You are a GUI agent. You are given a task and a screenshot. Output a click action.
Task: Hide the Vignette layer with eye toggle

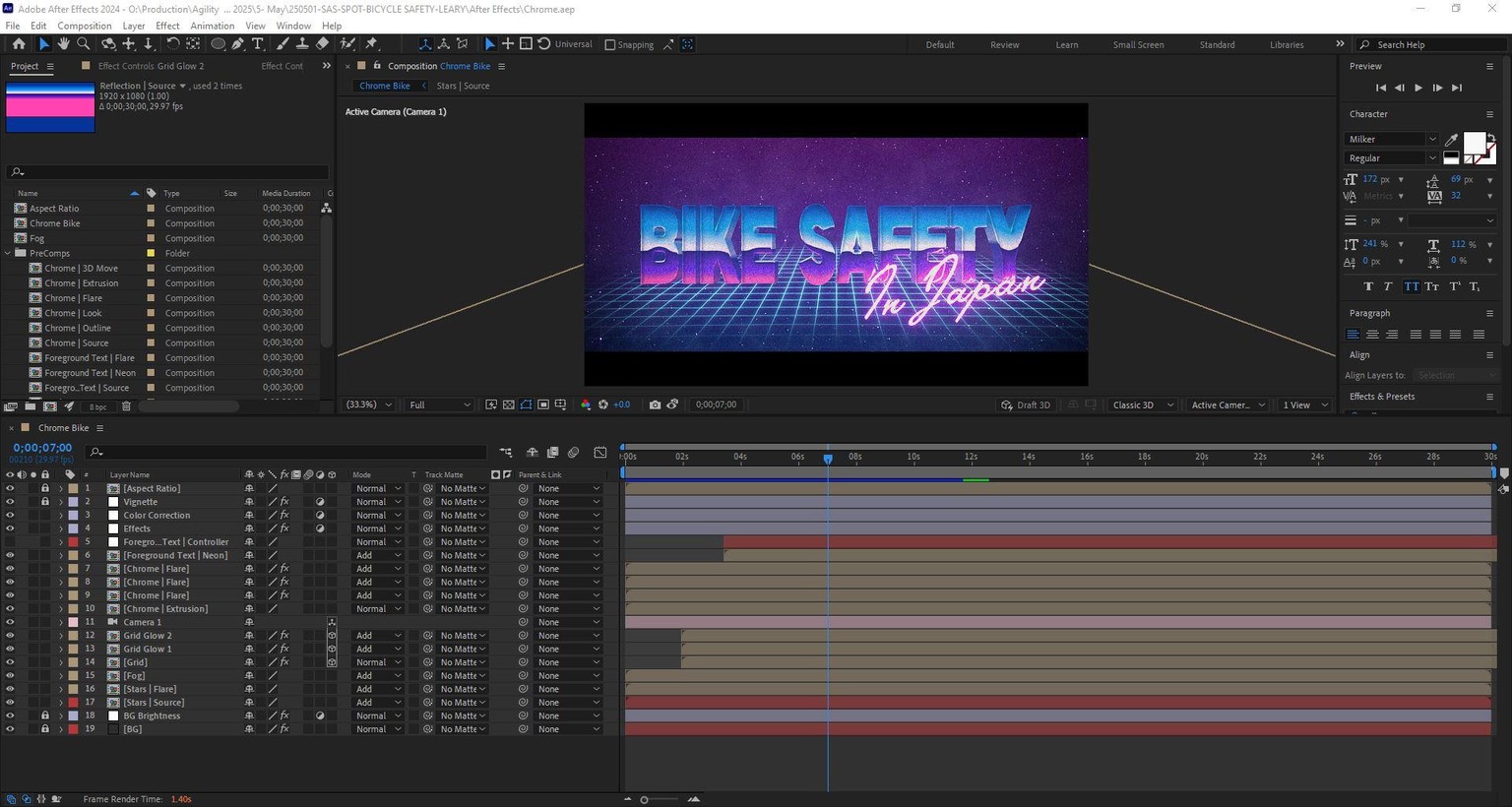pyautogui.click(x=10, y=502)
